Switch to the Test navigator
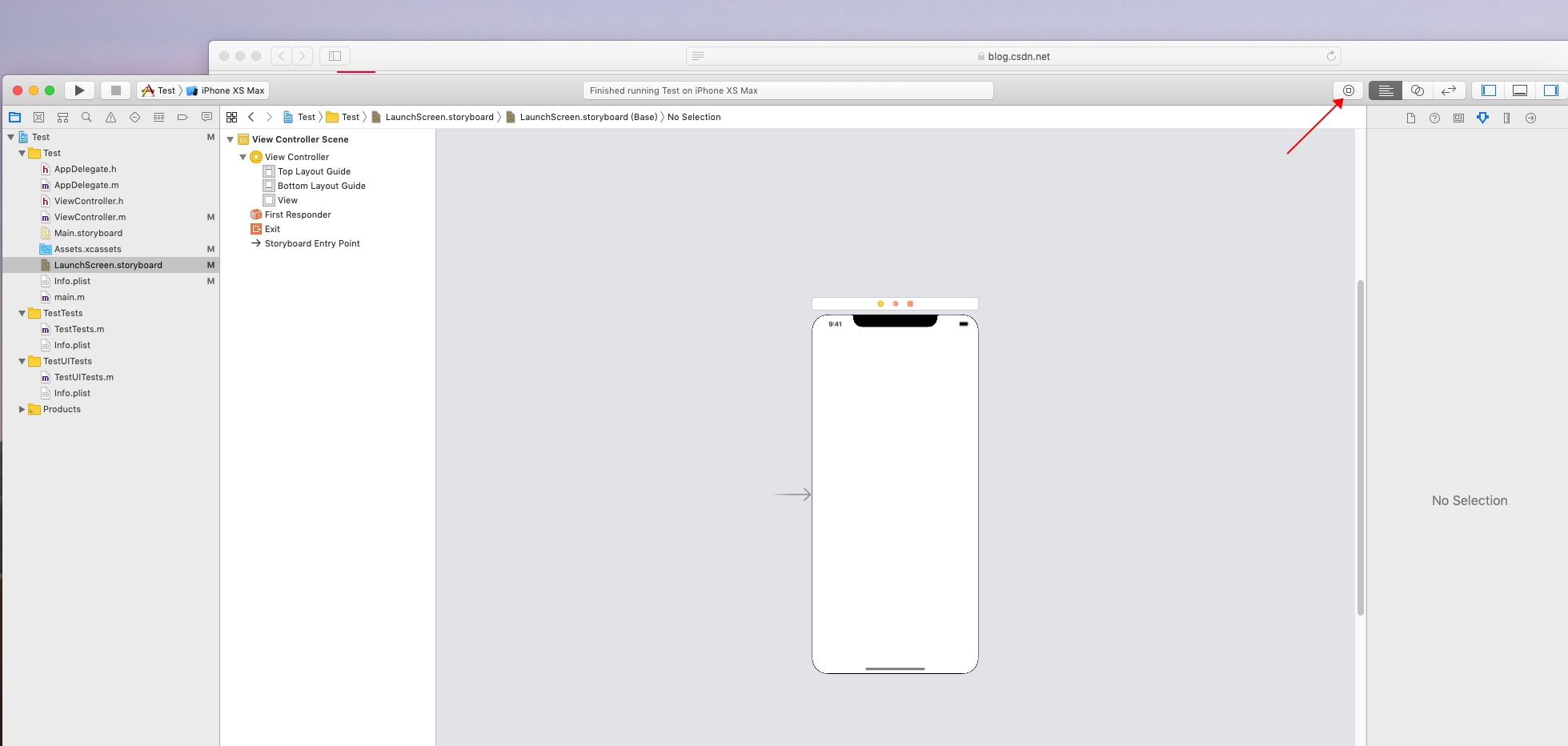Image resolution: width=1568 pixels, height=746 pixels. pyautogui.click(x=134, y=117)
